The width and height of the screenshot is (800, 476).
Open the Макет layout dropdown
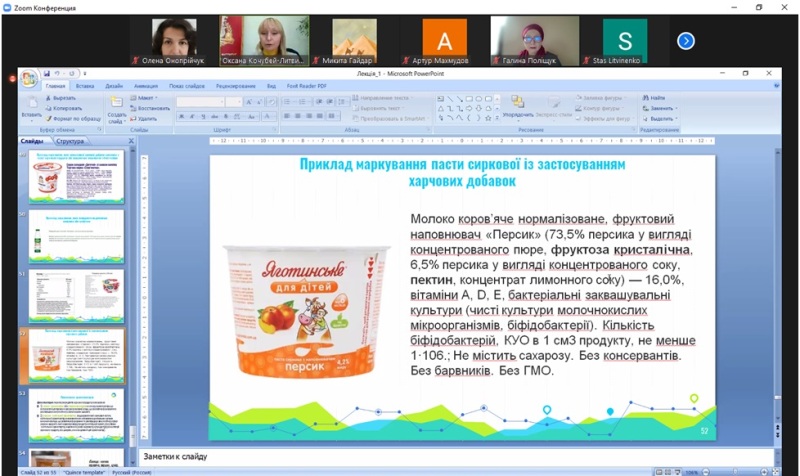144,98
